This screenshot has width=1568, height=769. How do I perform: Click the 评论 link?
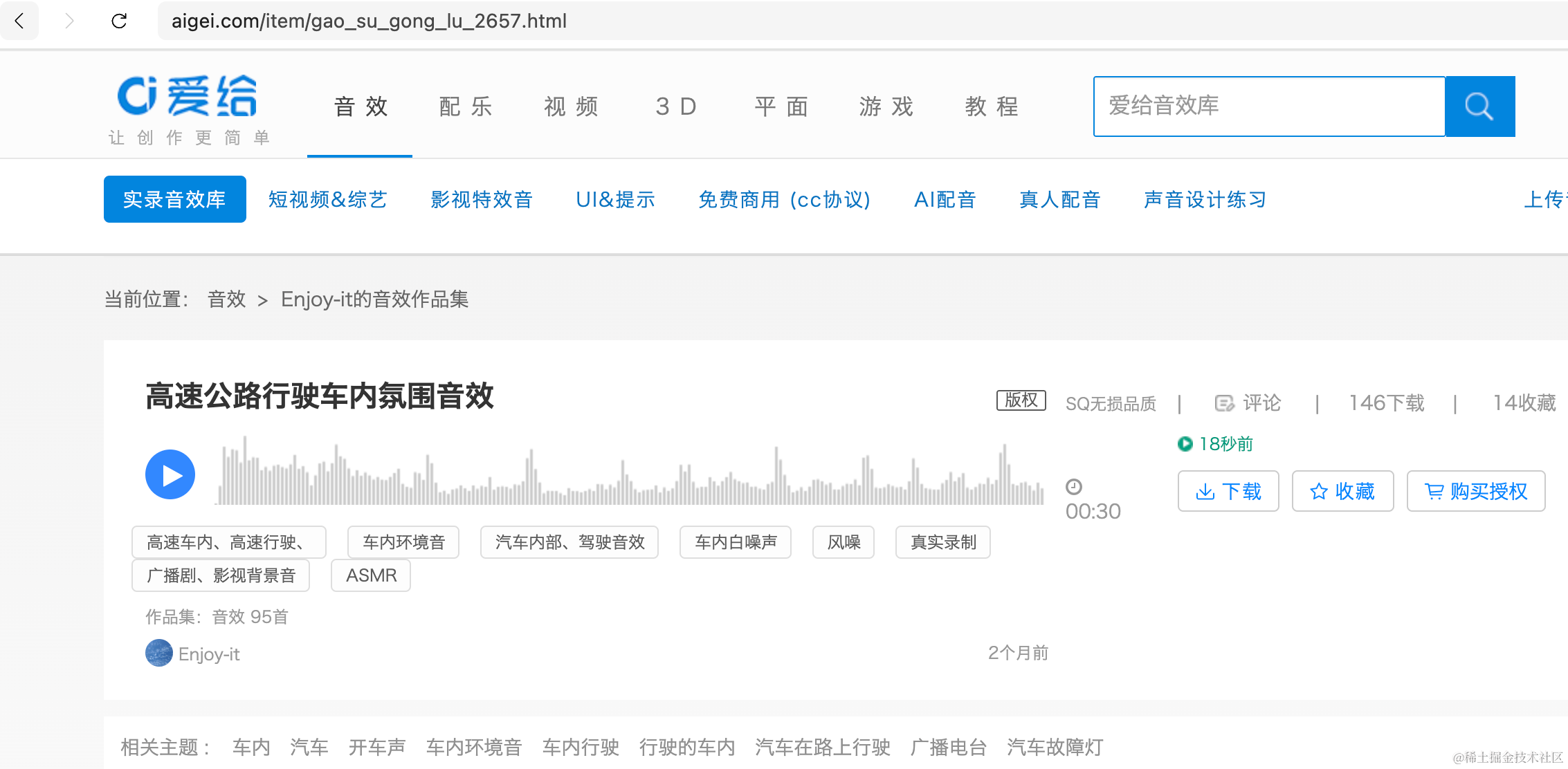coord(1262,403)
